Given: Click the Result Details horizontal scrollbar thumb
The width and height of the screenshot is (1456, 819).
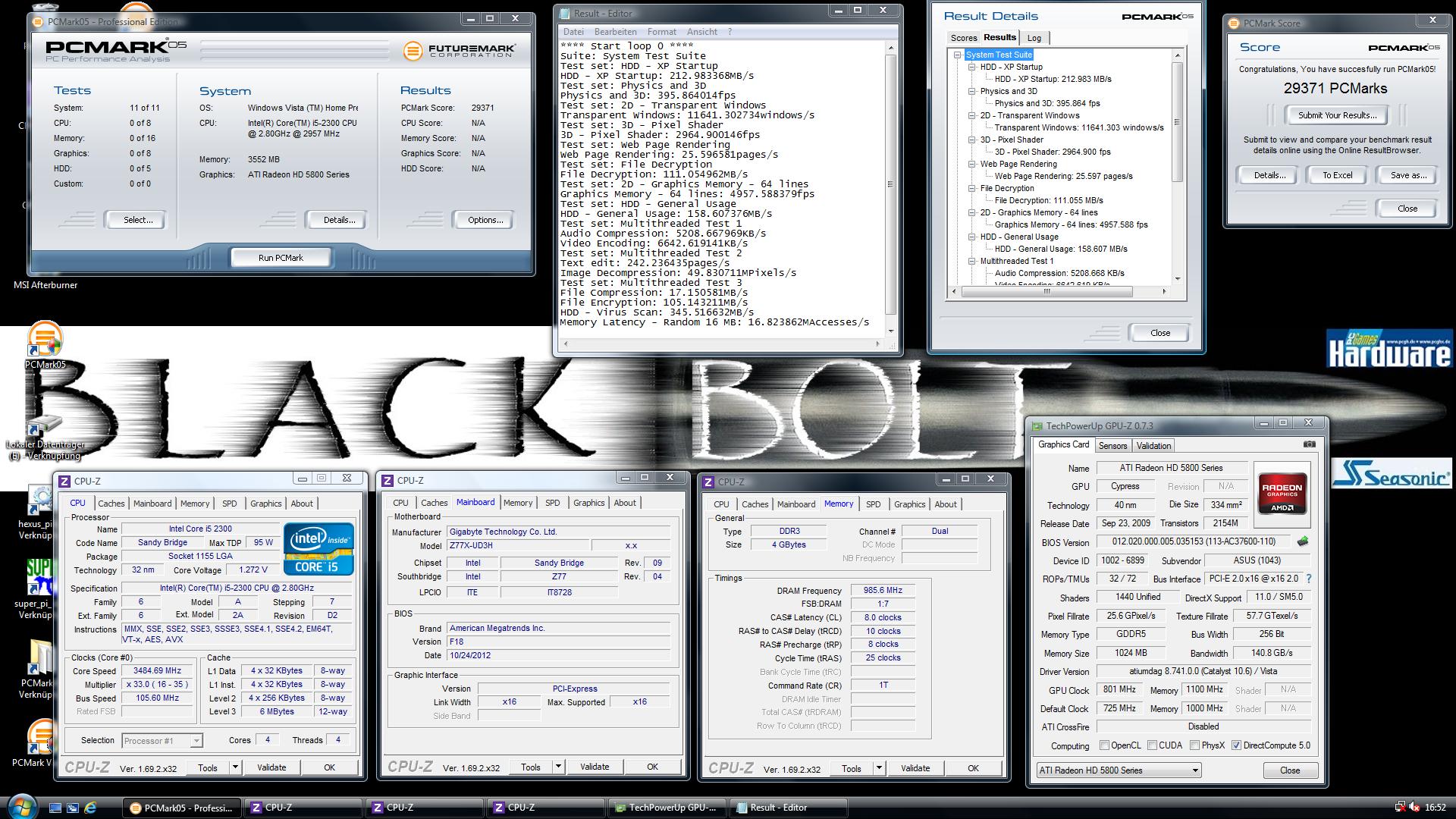Looking at the screenshot, I should click(1046, 291).
